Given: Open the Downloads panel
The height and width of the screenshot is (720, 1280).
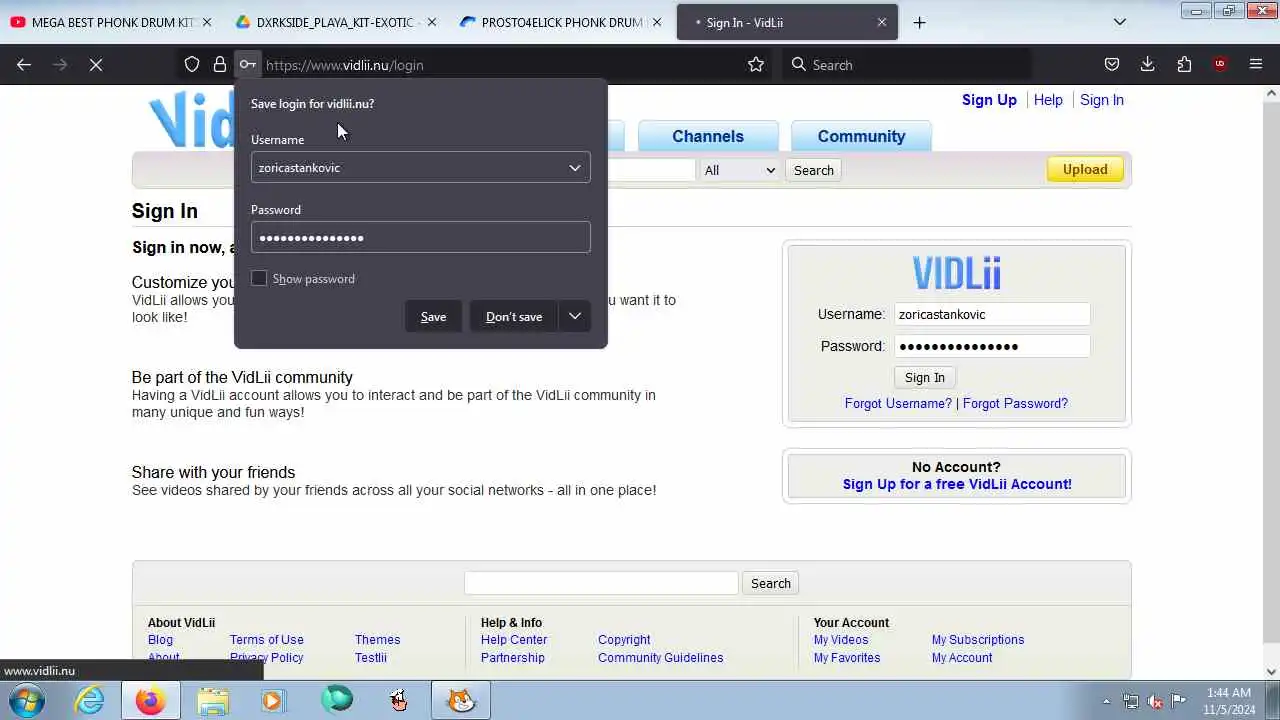Looking at the screenshot, I should tap(1148, 65).
